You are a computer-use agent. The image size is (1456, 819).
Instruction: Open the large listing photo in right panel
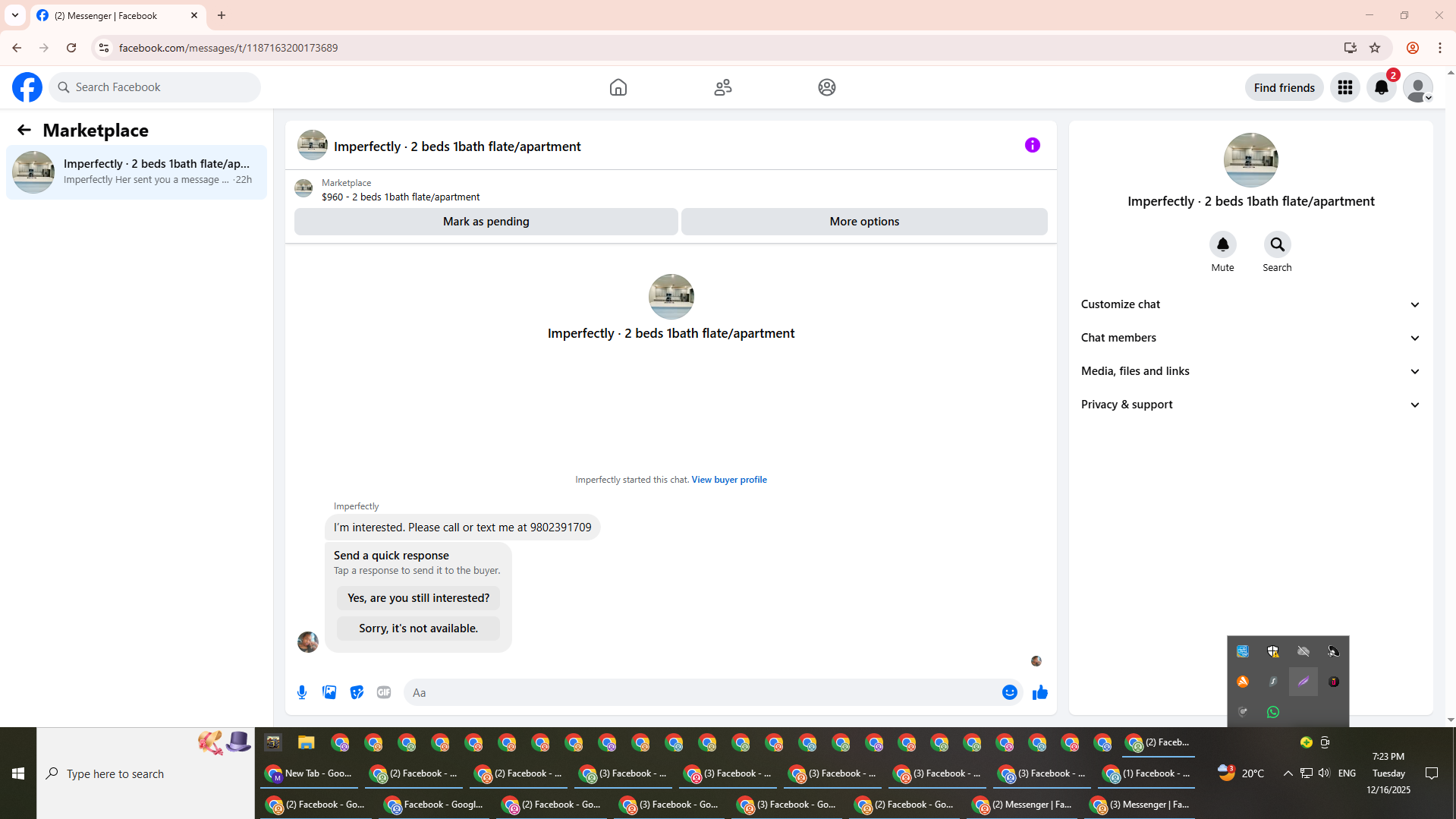click(1251, 160)
